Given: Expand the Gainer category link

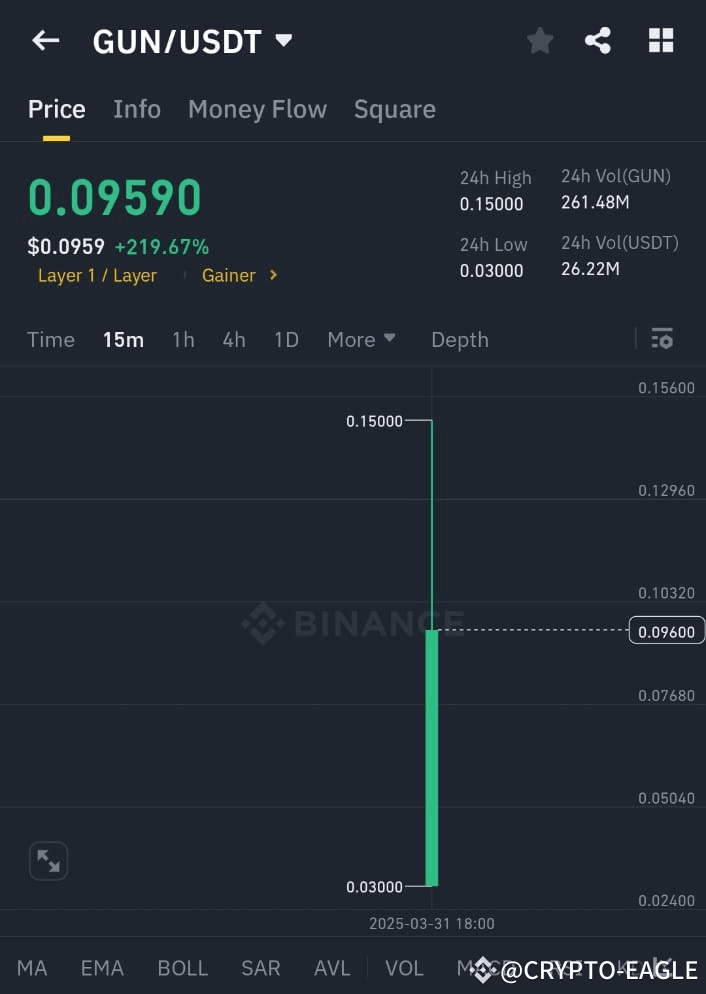Looking at the screenshot, I should (x=239, y=275).
